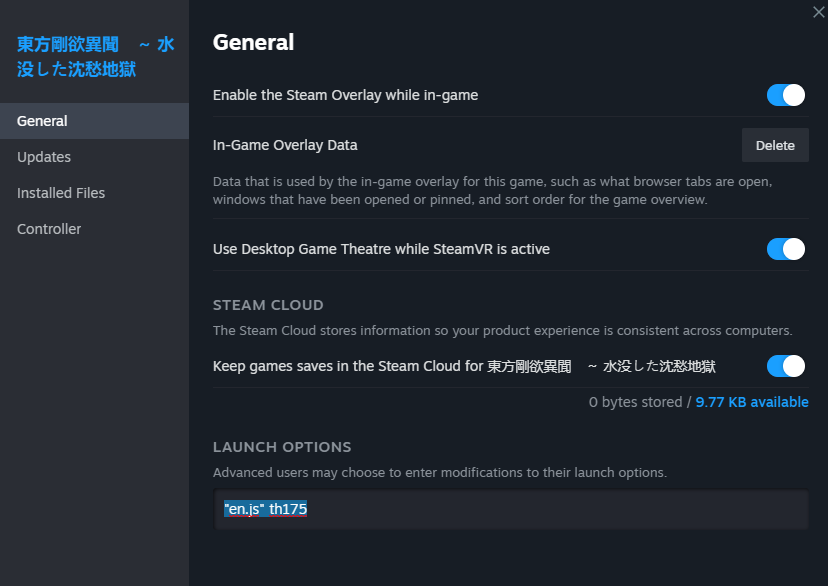This screenshot has height=586, width=828.
Task: Click into the Launch Options text field
Action: (x=511, y=509)
